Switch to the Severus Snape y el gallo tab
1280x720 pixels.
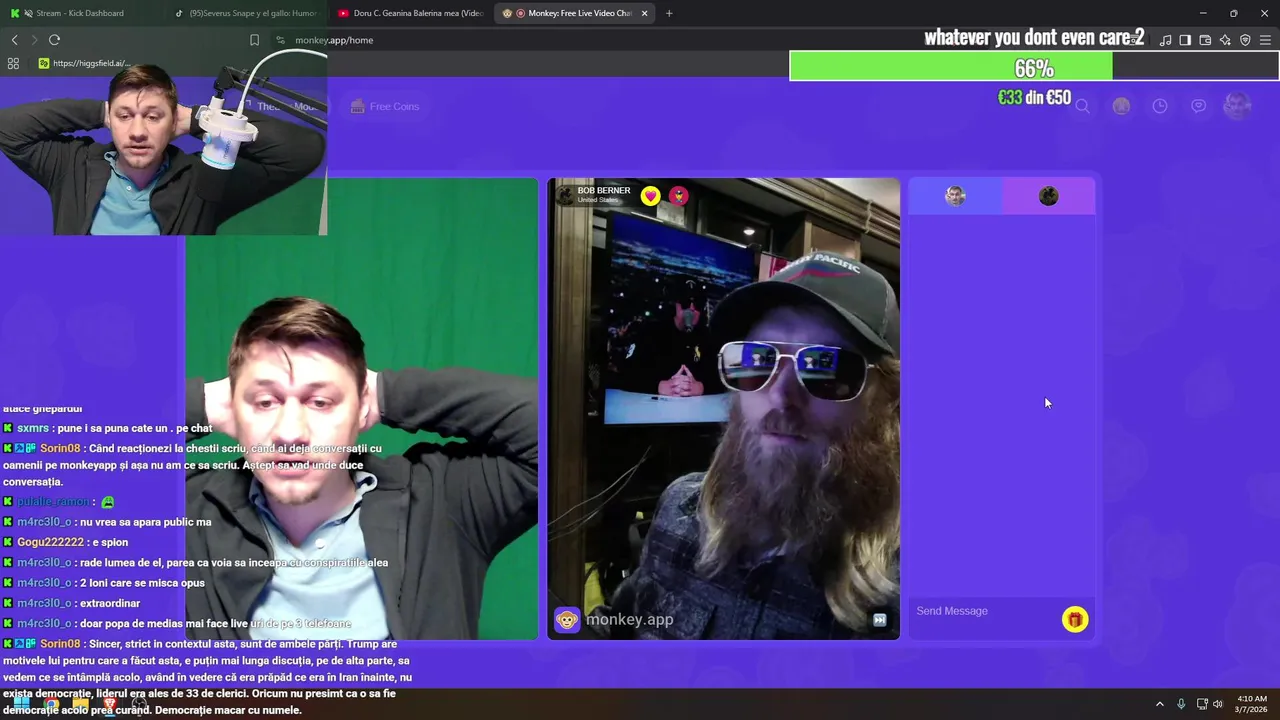[x=246, y=13]
